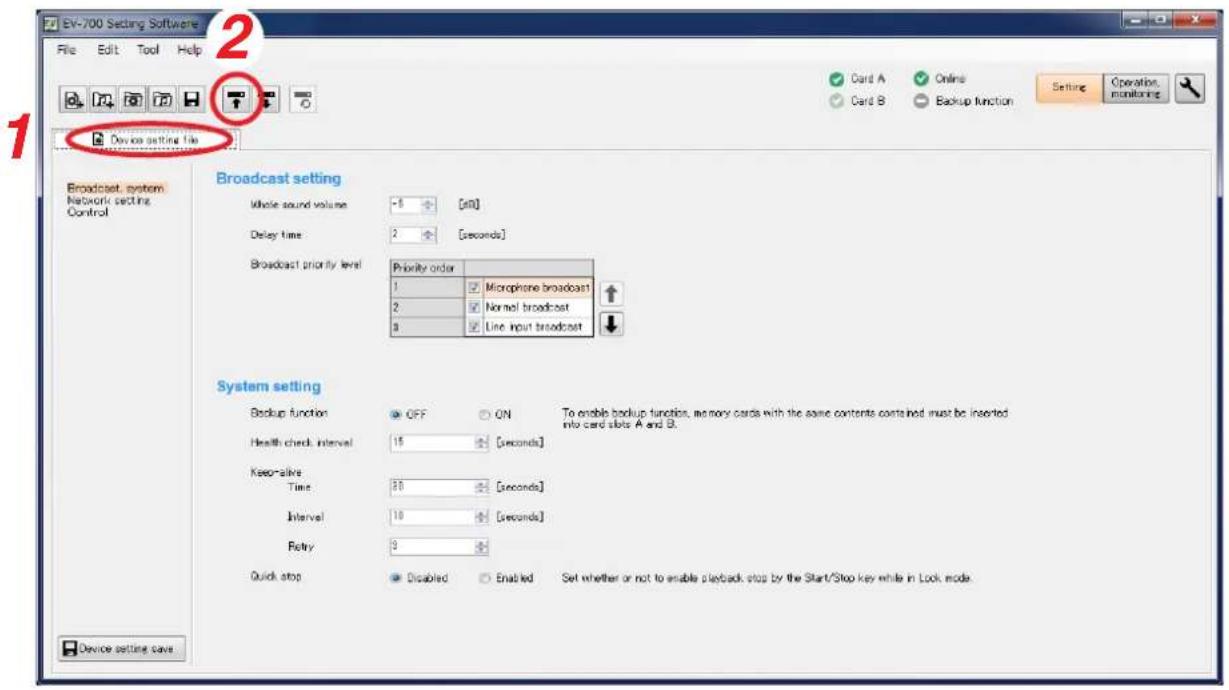Click the device refresh toolbar icon

pyautogui.click(x=305, y=98)
